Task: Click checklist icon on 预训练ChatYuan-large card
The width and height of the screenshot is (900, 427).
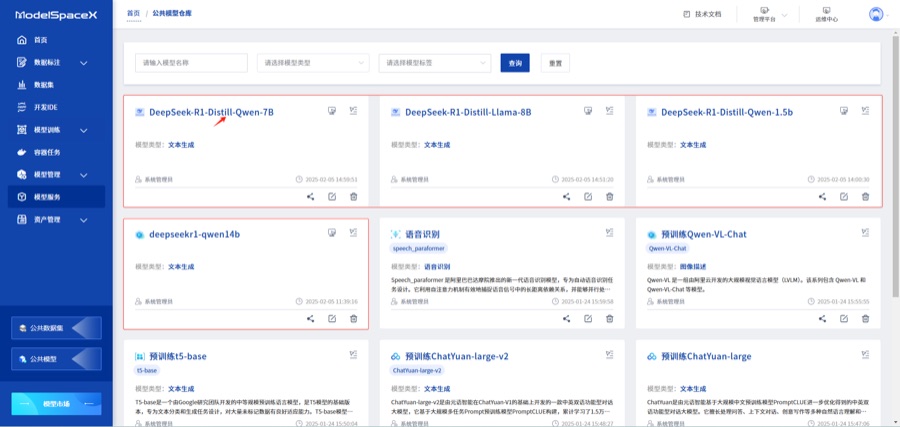Action: [866, 355]
